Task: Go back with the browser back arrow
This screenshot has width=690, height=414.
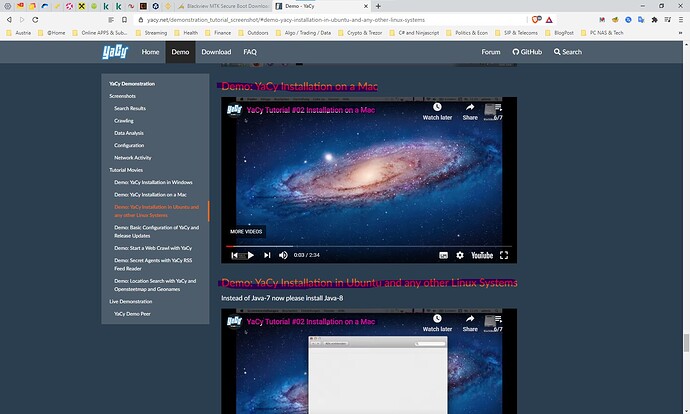Action: pyautogui.click(x=9, y=20)
